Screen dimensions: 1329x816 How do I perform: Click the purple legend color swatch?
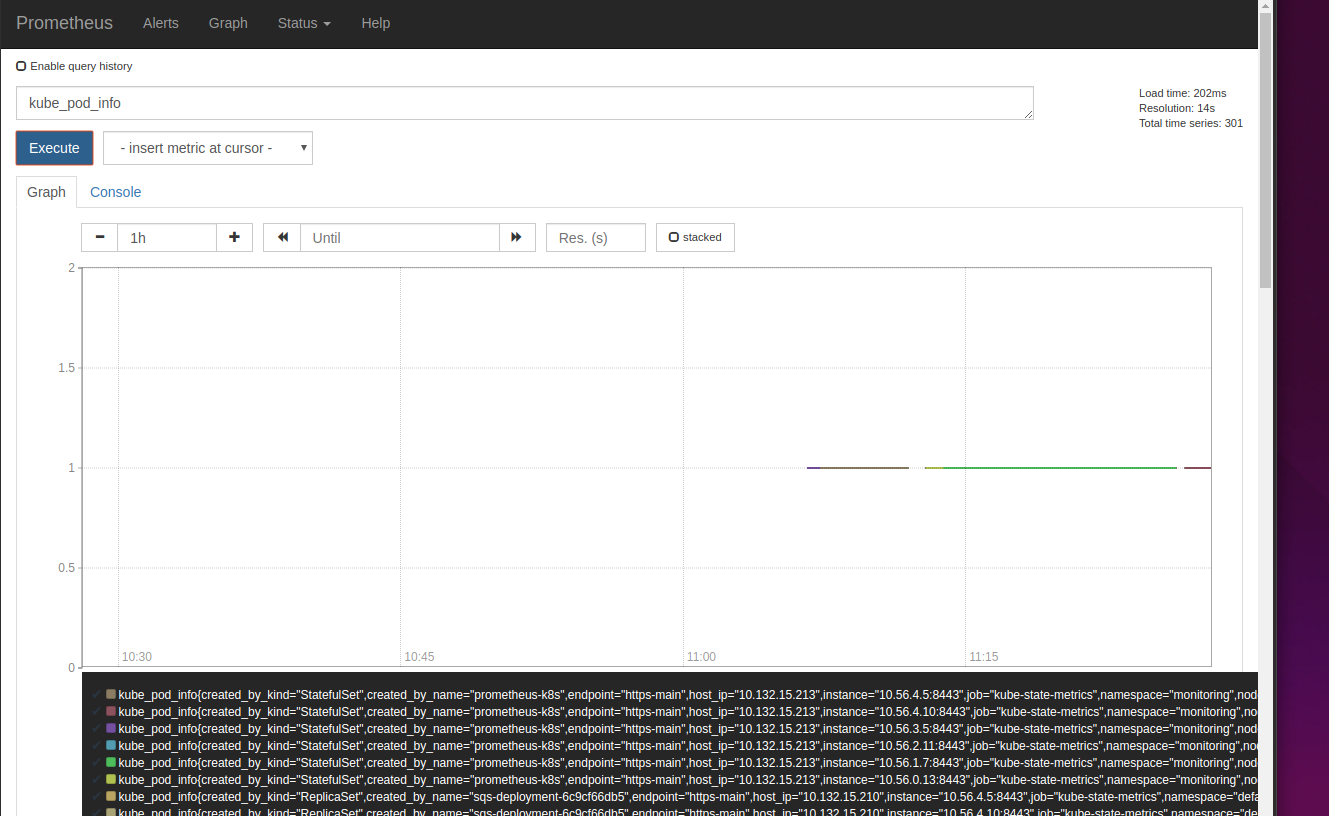coord(110,728)
